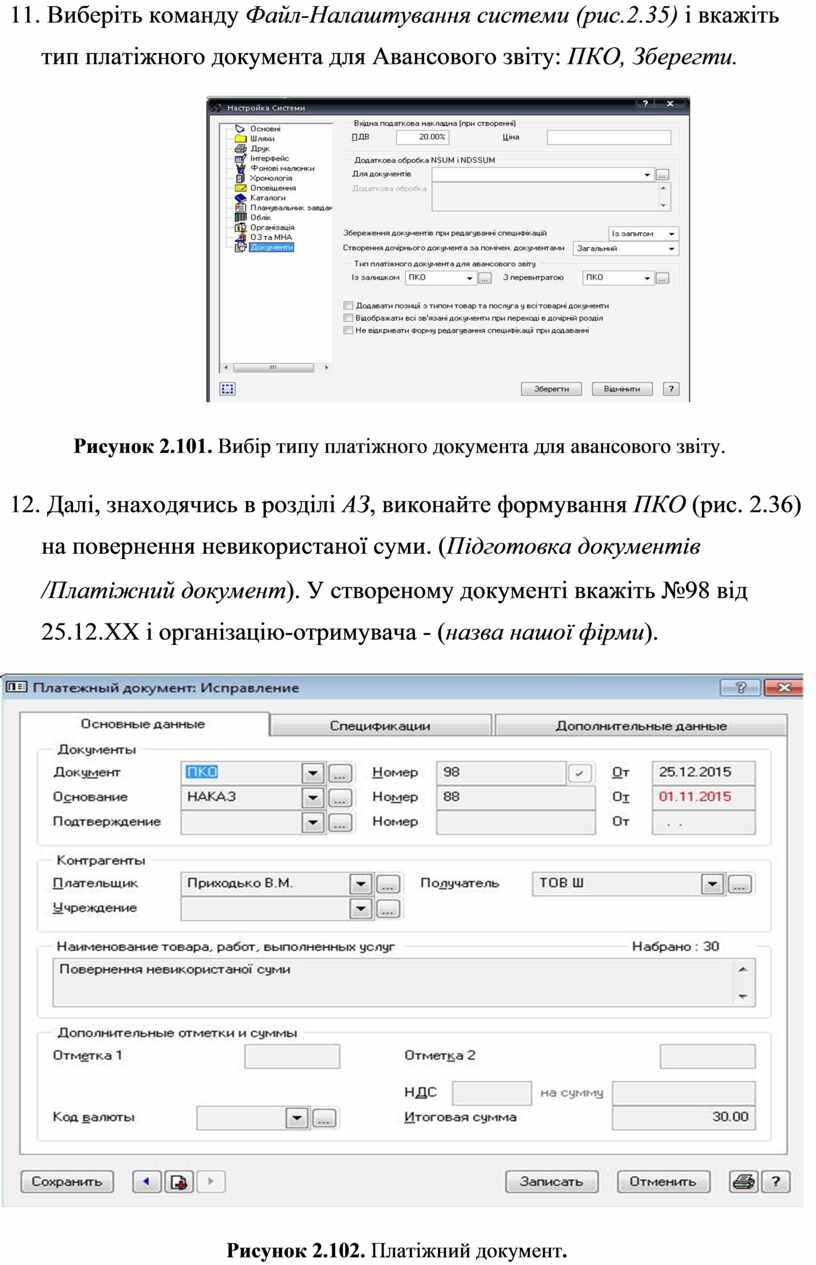Click scroll-up arrow in Додаткова обробка box
This screenshot has width=816, height=1265.
coord(664,188)
